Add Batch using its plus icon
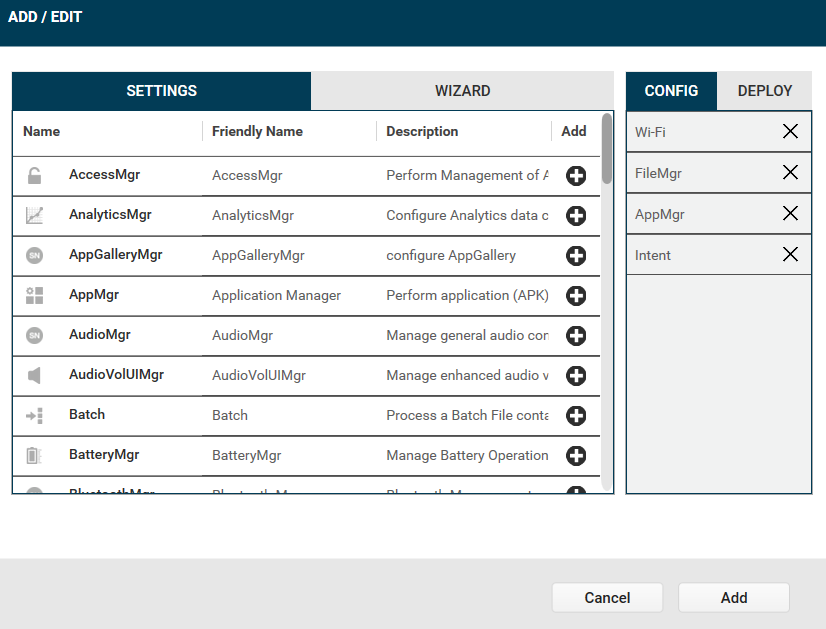 click(x=576, y=416)
